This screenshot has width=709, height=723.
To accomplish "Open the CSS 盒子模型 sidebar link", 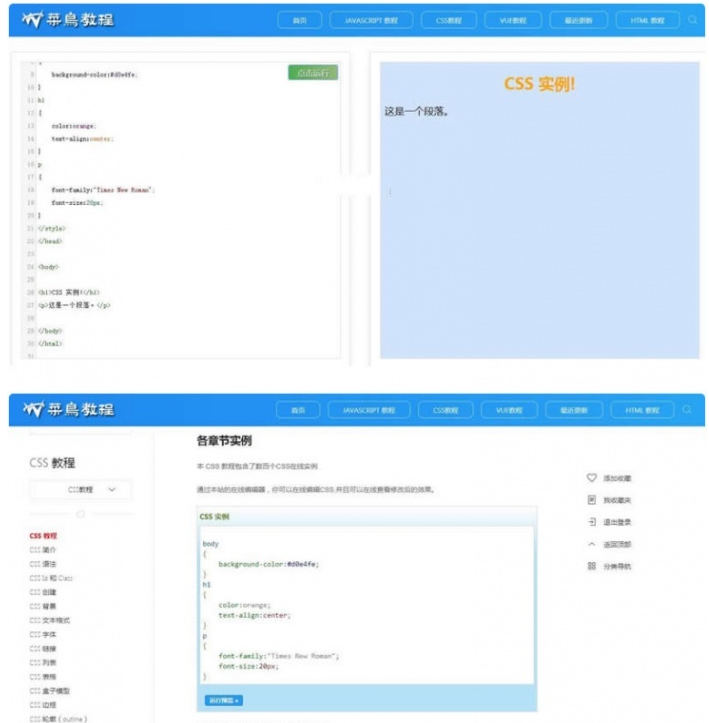I will [50, 691].
